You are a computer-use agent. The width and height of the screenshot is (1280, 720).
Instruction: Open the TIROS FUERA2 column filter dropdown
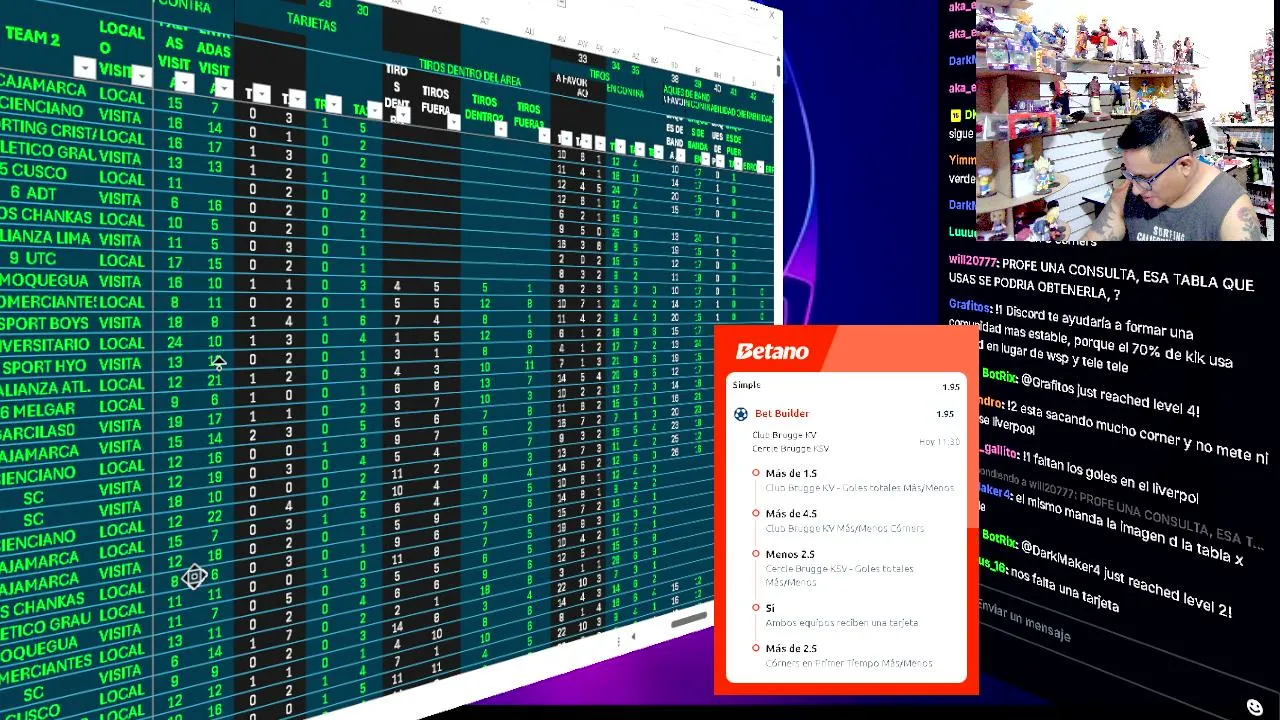(x=544, y=134)
